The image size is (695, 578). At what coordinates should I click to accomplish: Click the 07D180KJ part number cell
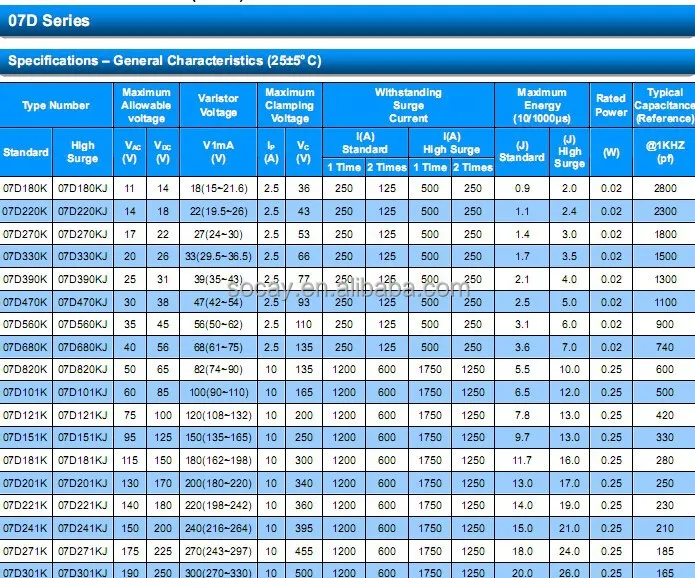(83, 188)
